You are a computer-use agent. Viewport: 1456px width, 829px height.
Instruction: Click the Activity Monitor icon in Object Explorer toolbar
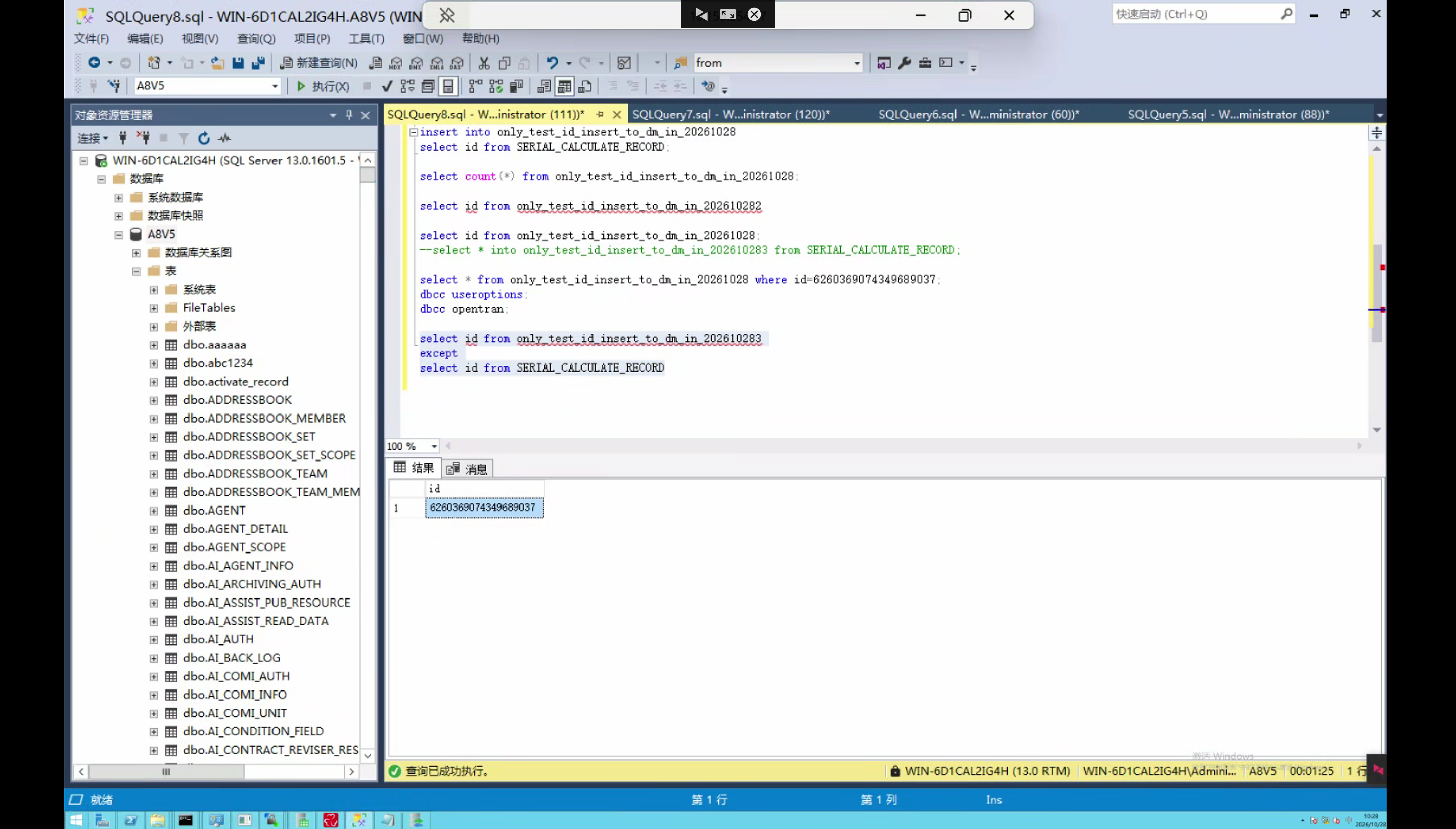(224, 138)
